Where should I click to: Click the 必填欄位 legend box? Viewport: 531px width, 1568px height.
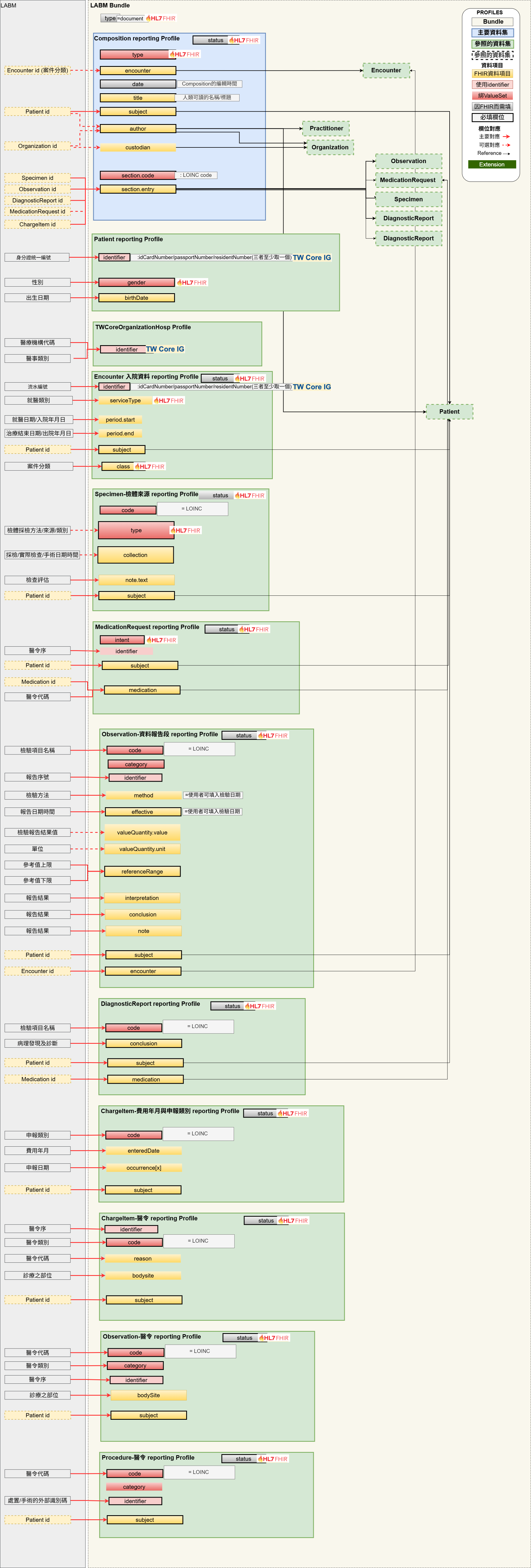tap(493, 117)
